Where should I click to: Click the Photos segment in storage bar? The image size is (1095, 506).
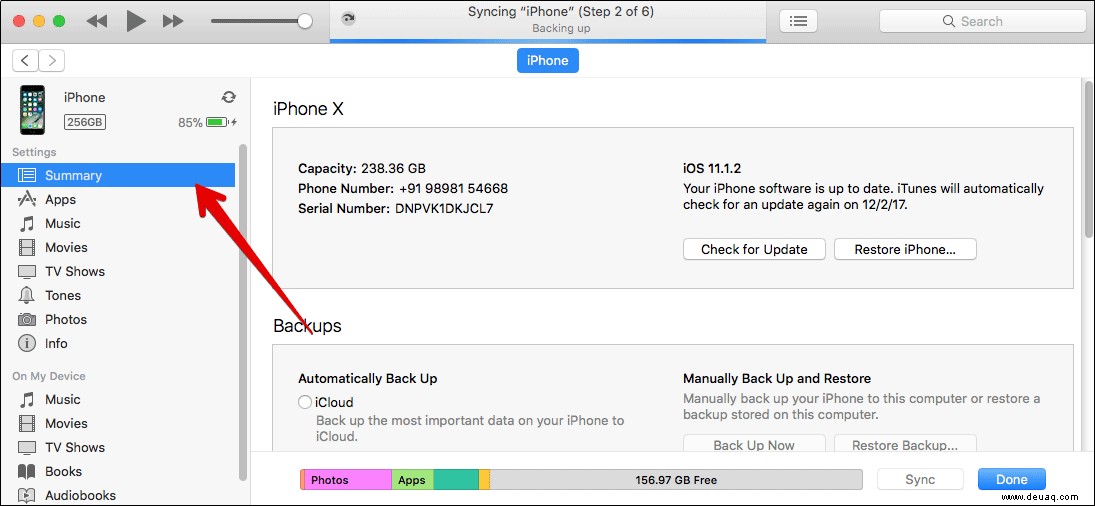click(348, 479)
